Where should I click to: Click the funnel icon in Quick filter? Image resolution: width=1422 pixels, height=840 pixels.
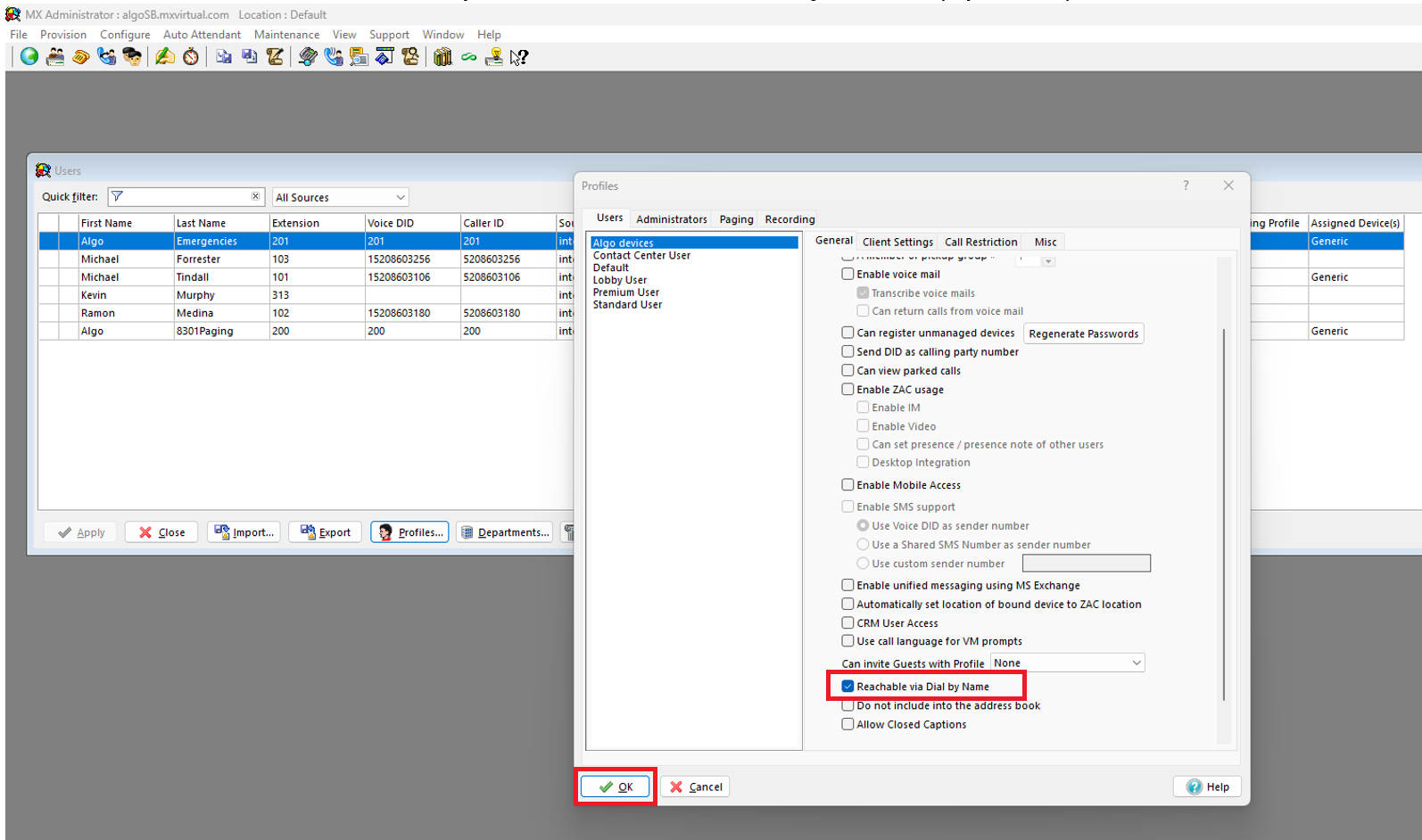[117, 196]
